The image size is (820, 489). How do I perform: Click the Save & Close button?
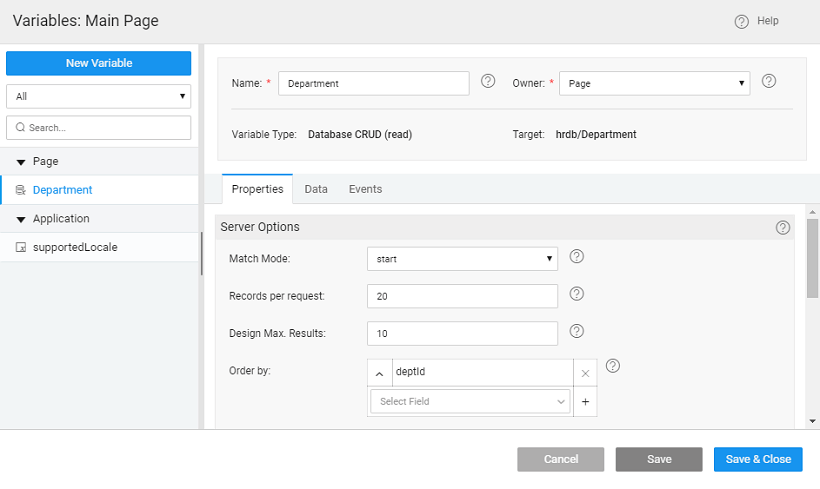(758, 459)
